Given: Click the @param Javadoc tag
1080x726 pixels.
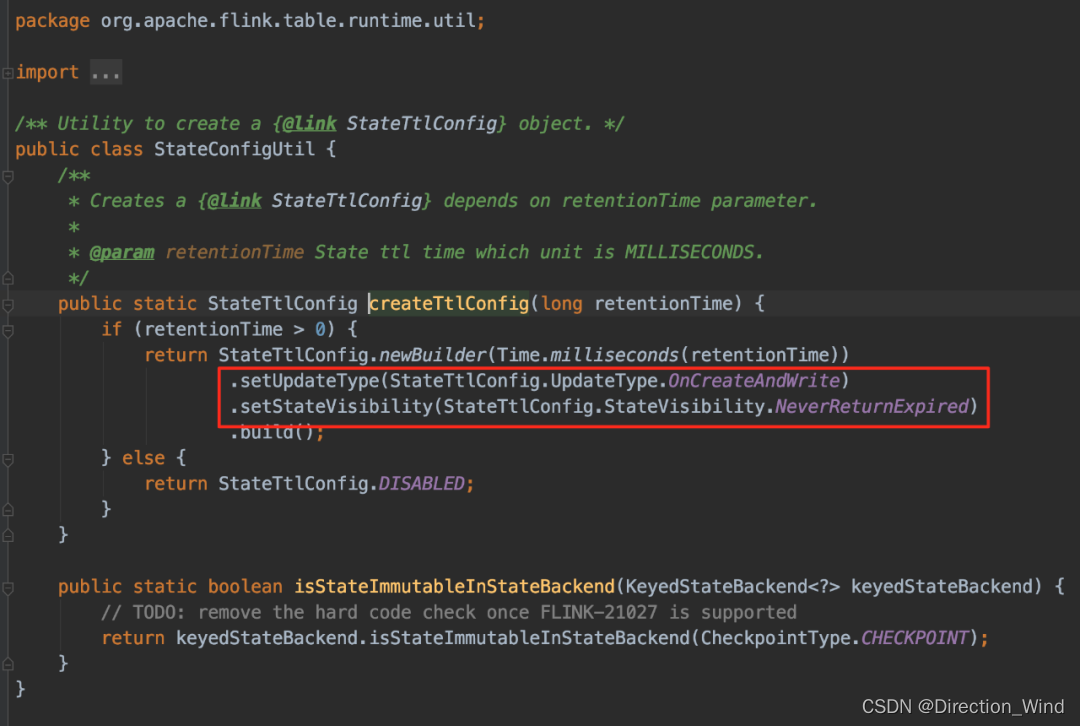Looking at the screenshot, I should pyautogui.click(x=122, y=253).
